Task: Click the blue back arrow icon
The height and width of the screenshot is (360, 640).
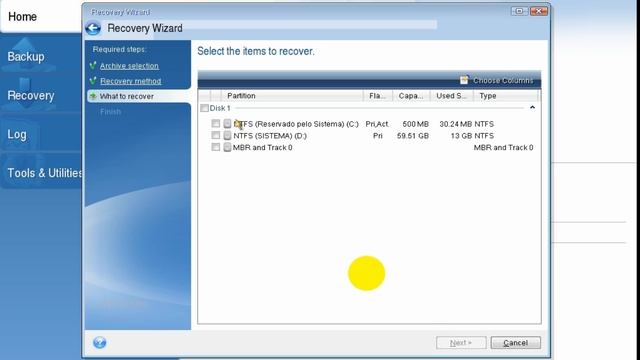Action: 93,28
